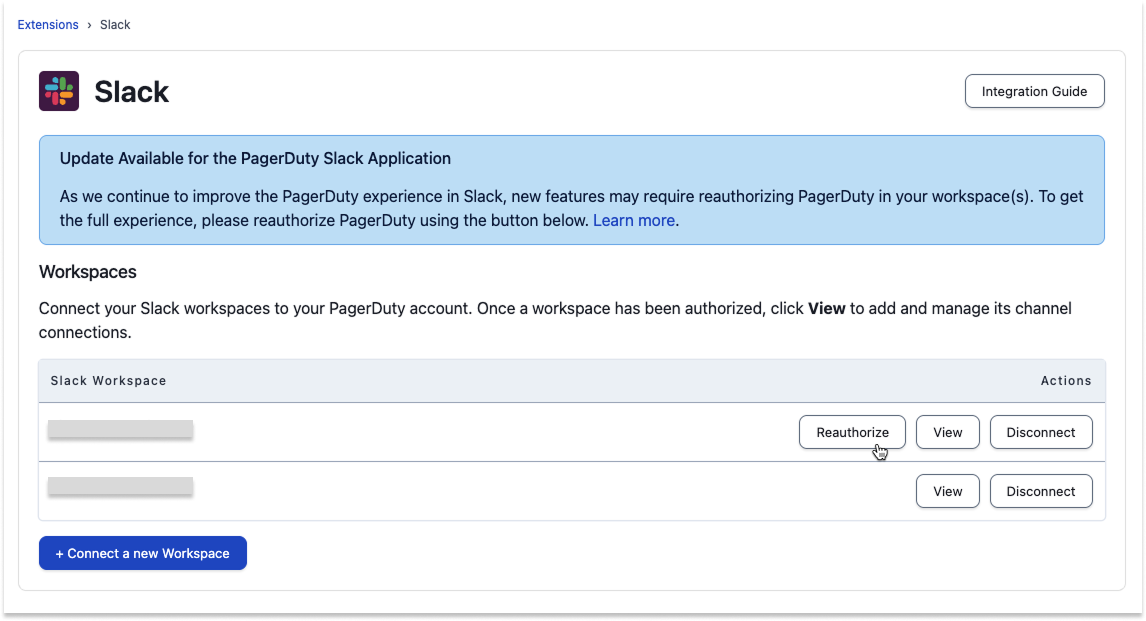Click the Workspaces section heading
Screen dimensions: 1146x621
click(88, 272)
